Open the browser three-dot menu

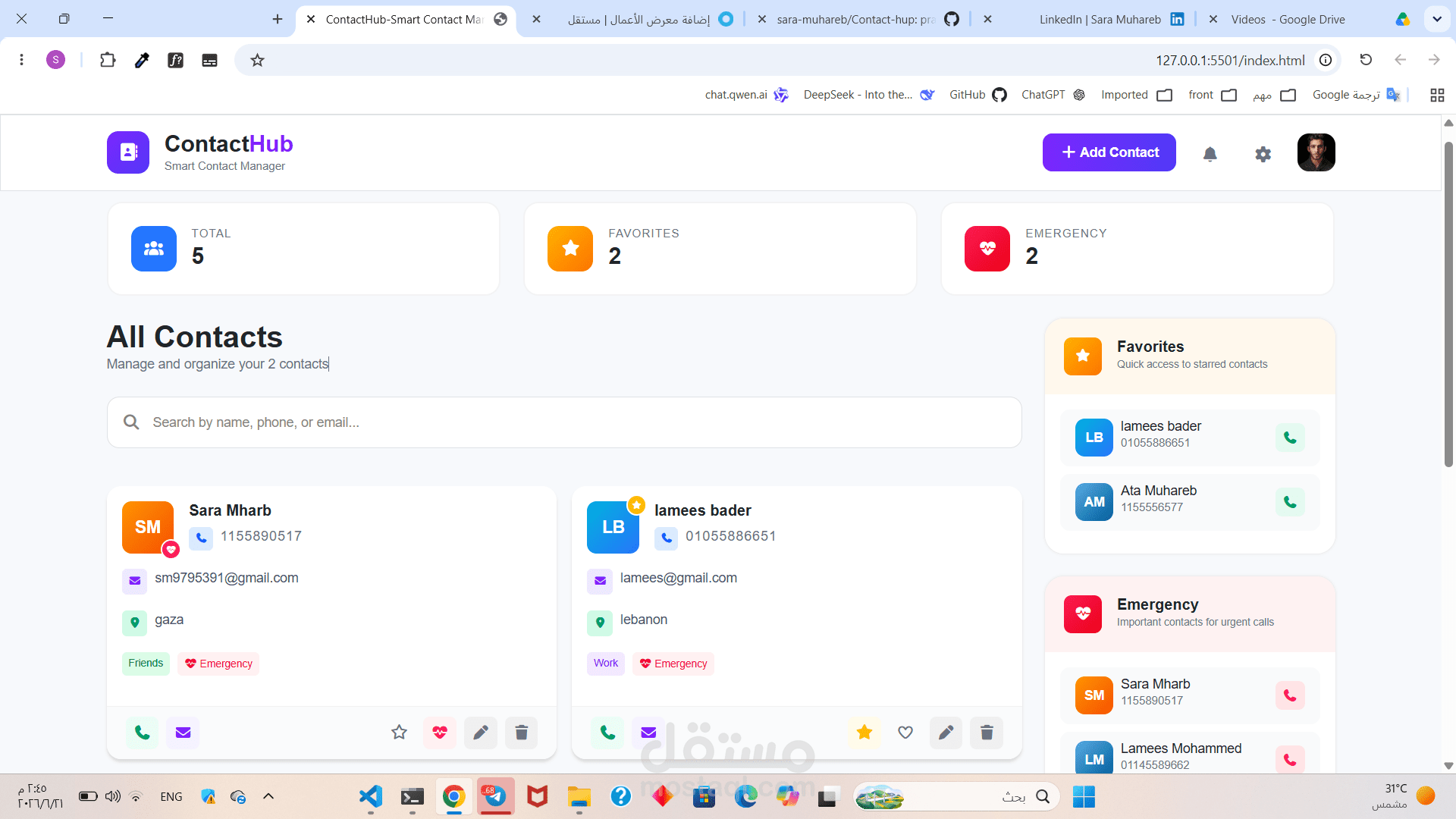(x=22, y=60)
